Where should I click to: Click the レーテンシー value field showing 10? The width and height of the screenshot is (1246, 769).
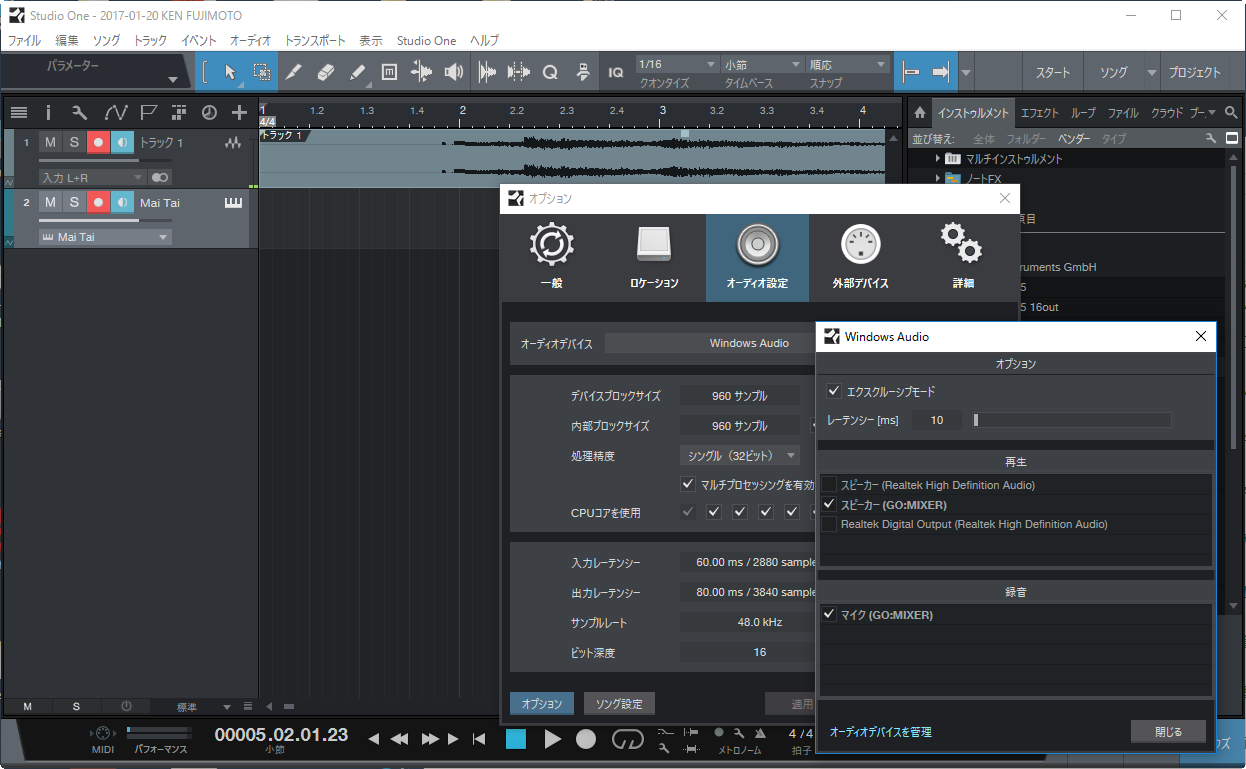click(937, 420)
